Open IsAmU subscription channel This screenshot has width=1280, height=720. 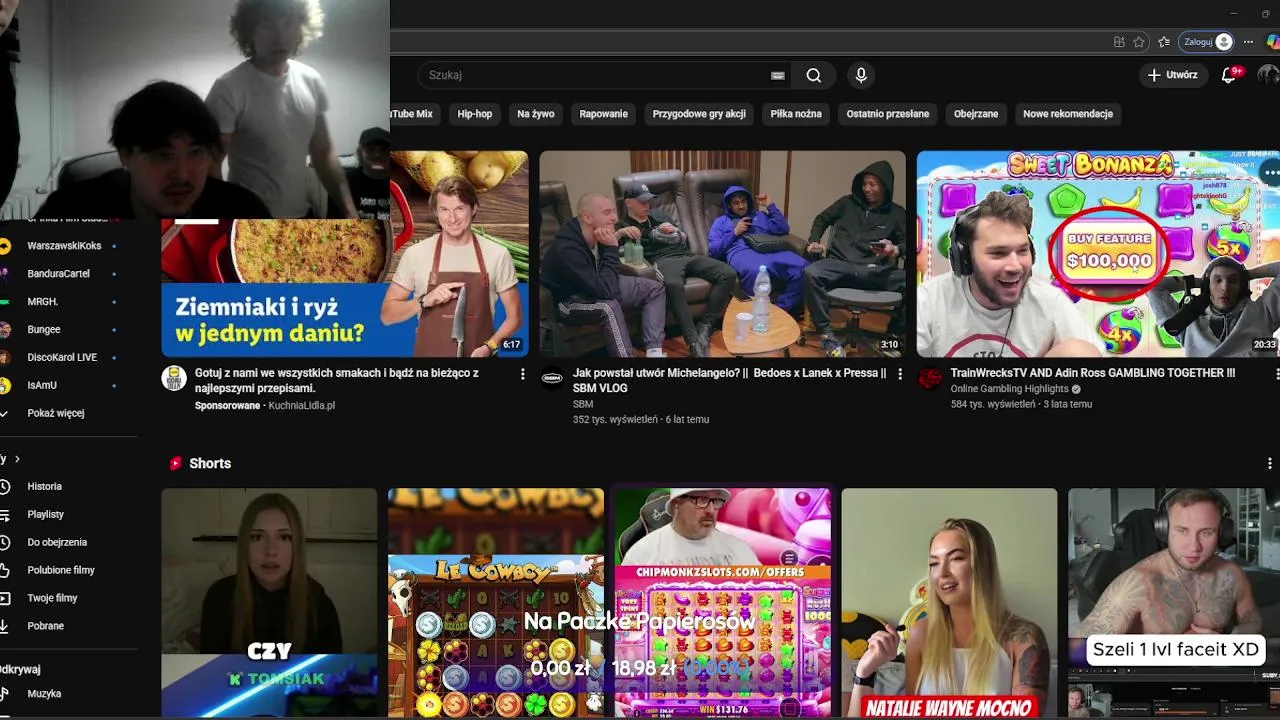42,386
